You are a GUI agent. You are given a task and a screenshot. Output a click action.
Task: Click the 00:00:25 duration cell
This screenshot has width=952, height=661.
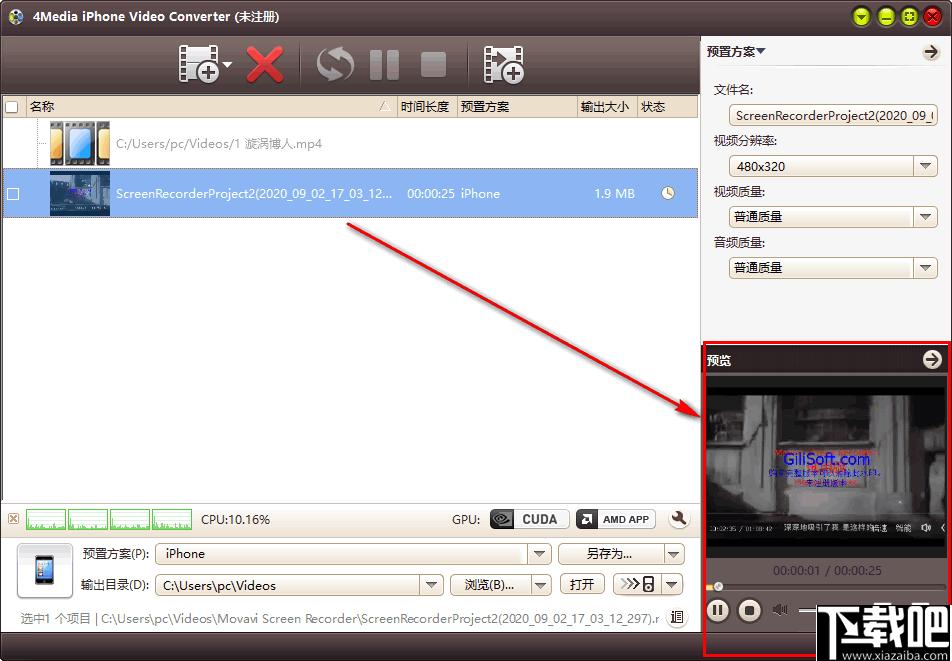pos(431,194)
